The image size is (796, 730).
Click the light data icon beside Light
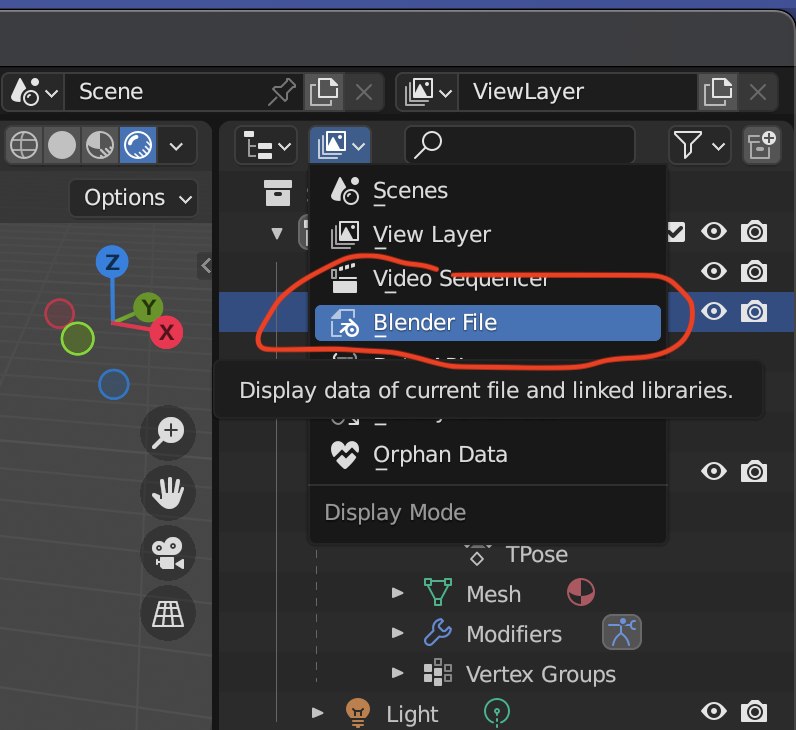(497, 712)
